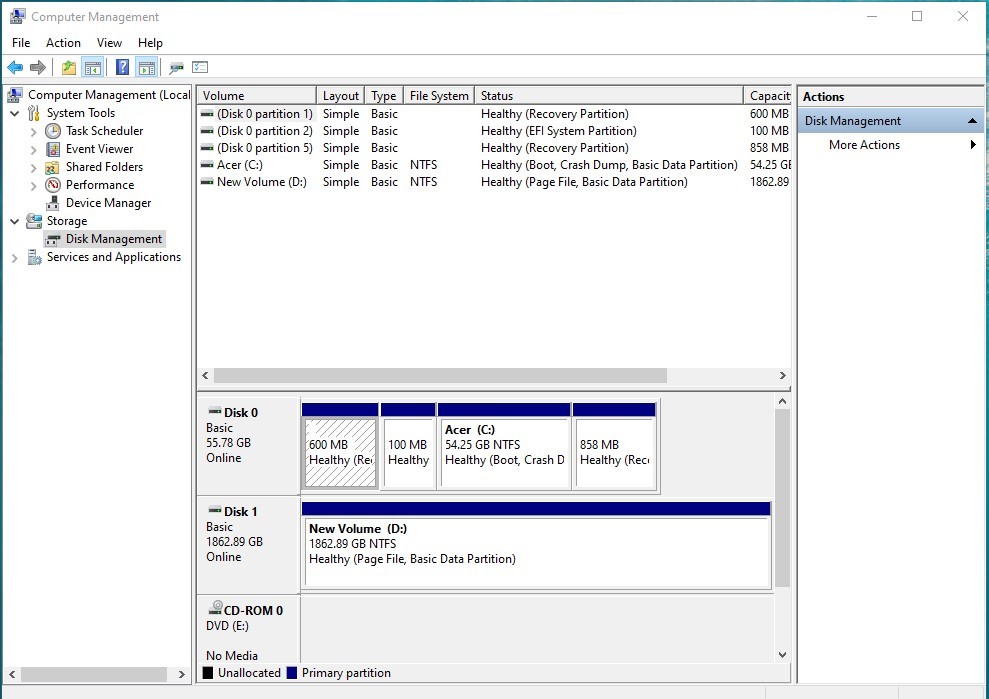Click the Disk 0 label panel
Image resolution: width=989 pixels, height=699 pixels.
[x=249, y=445]
